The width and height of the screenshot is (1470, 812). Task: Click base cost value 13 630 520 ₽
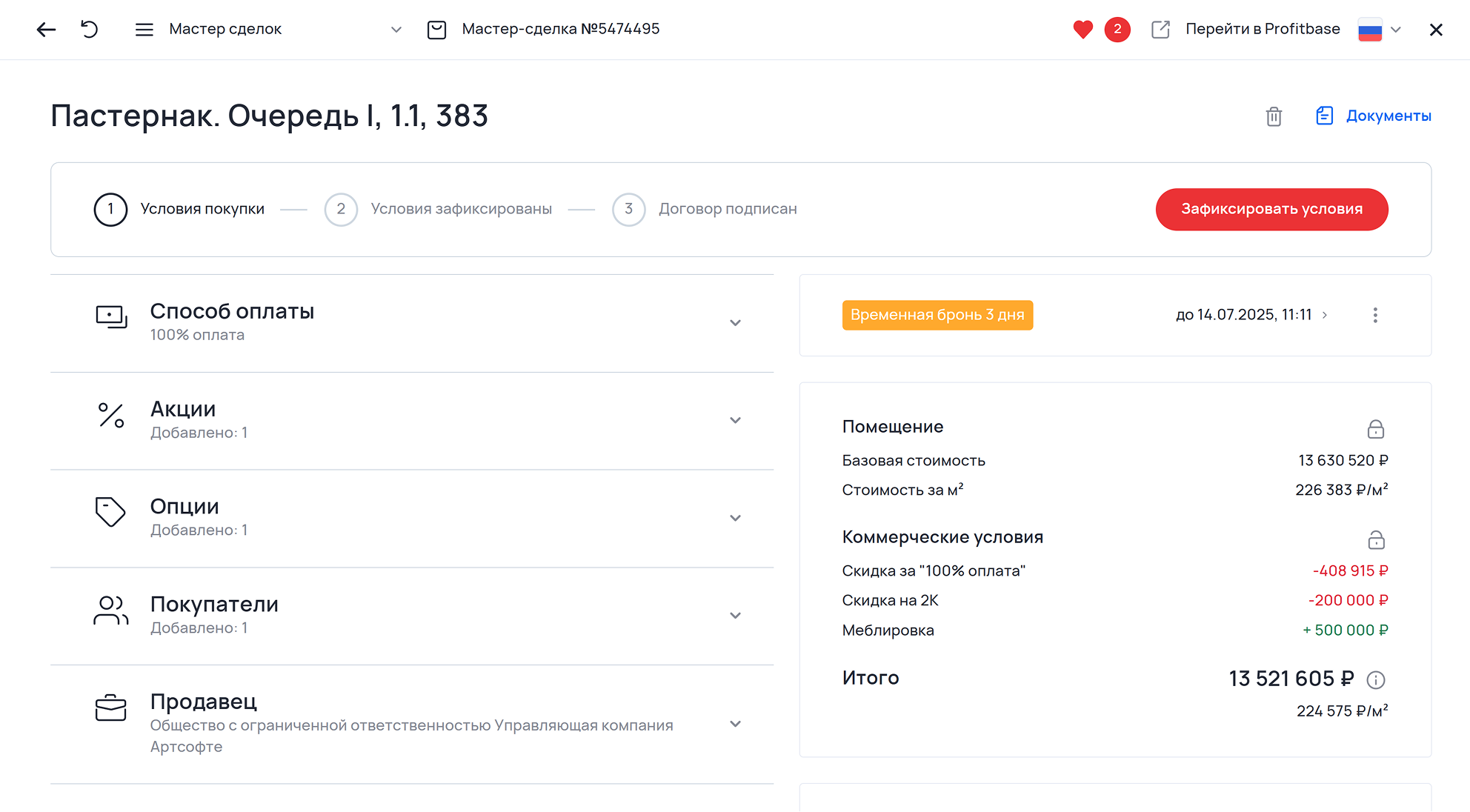click(x=1343, y=461)
